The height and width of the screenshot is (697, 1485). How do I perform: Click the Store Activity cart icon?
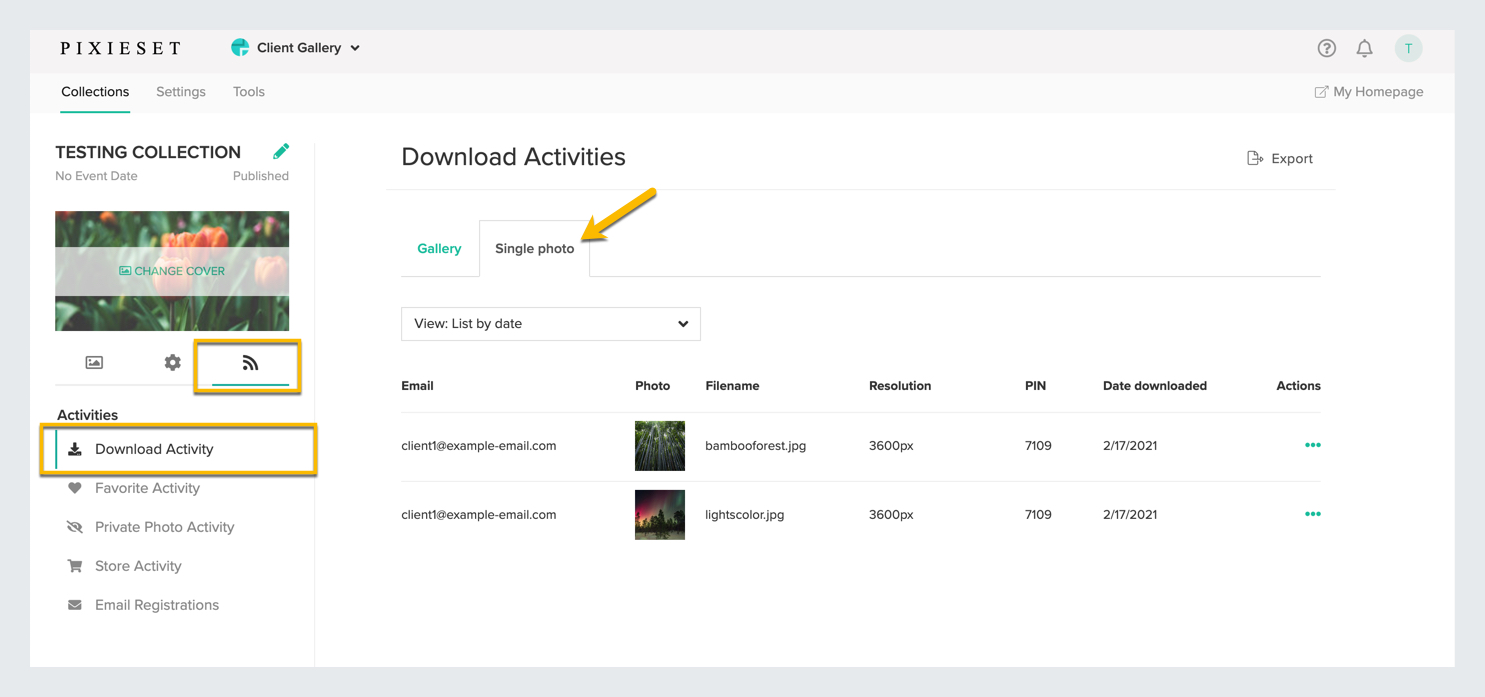[75, 566]
